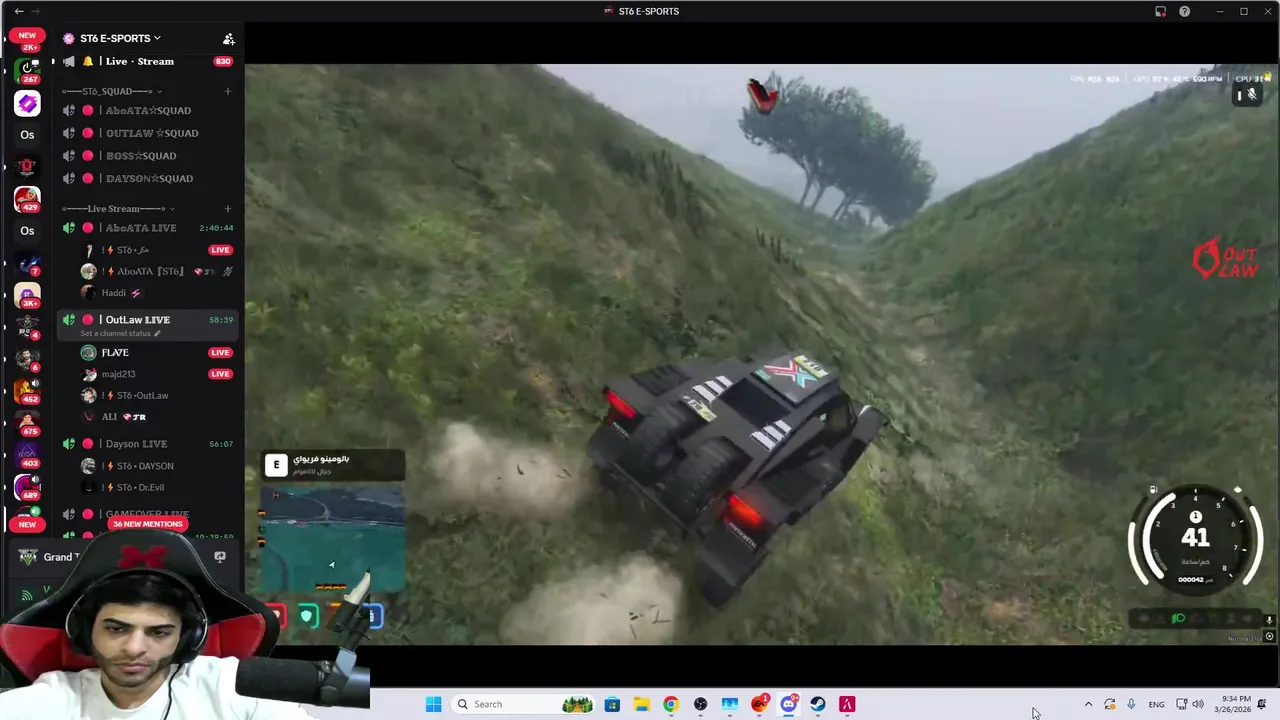Open Microsoft Store from taskbar
Viewport: 1280px width, 720px height.
[612, 704]
